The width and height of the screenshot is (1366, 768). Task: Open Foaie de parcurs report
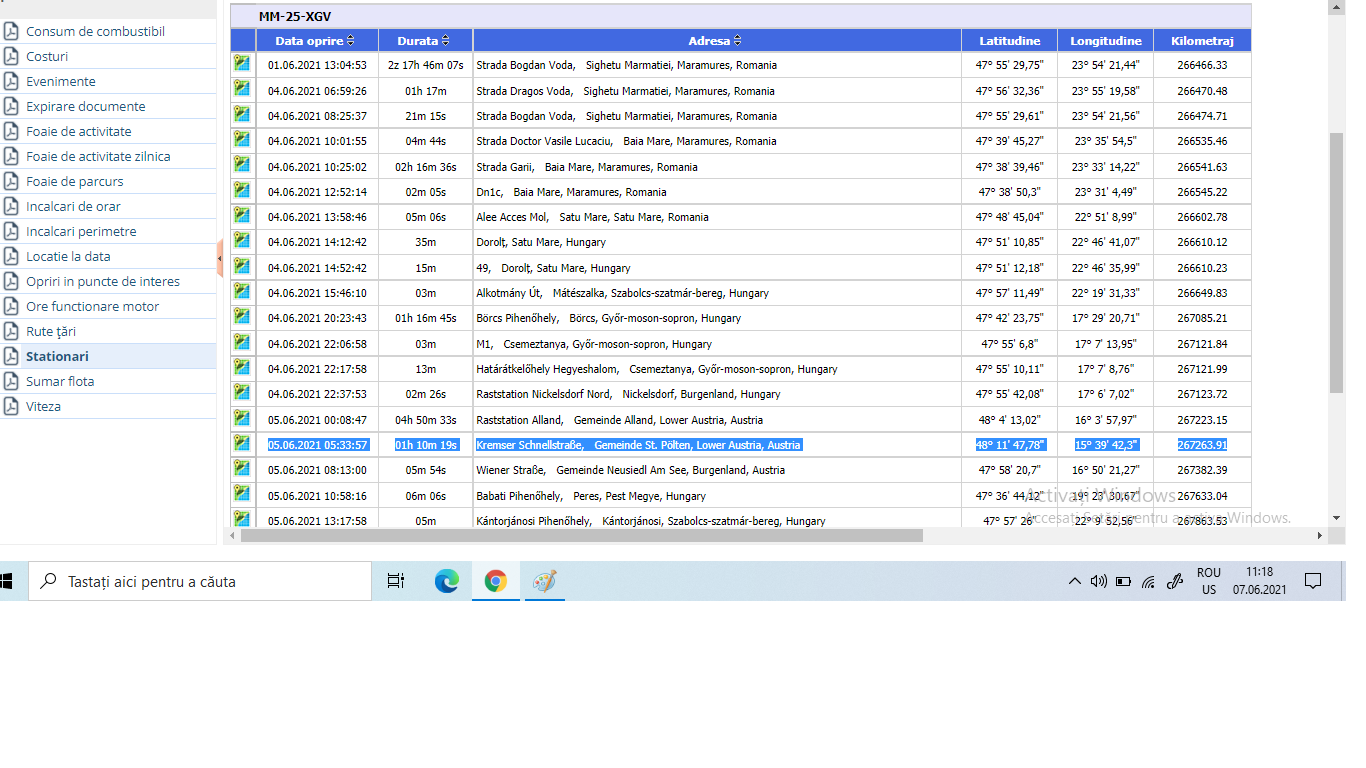75,181
